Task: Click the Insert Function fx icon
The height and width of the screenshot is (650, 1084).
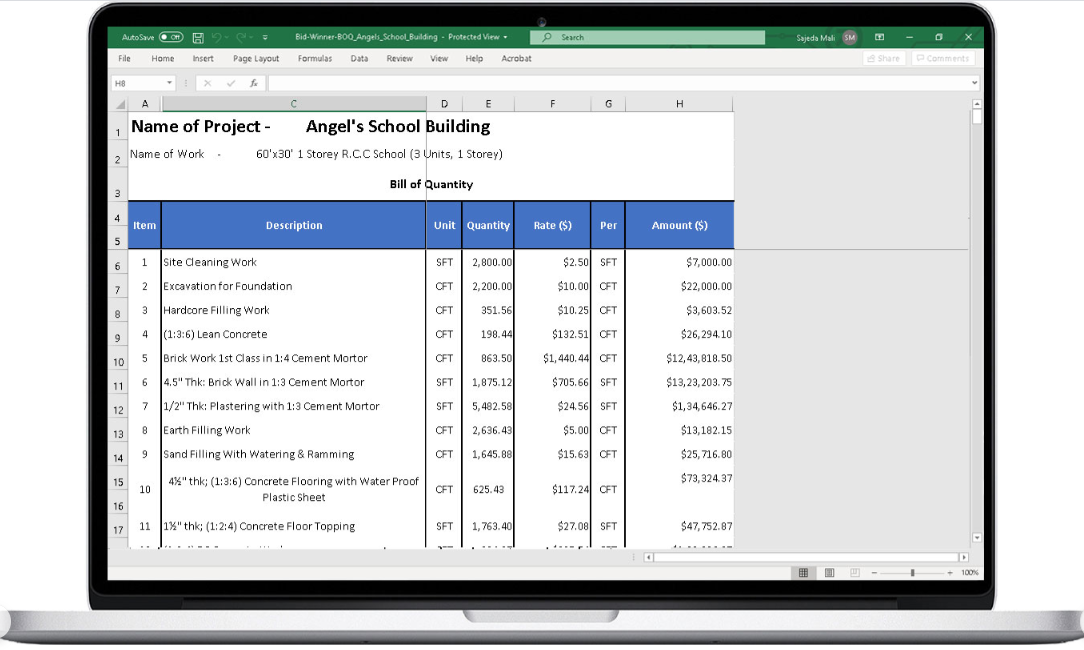Action: [x=254, y=83]
